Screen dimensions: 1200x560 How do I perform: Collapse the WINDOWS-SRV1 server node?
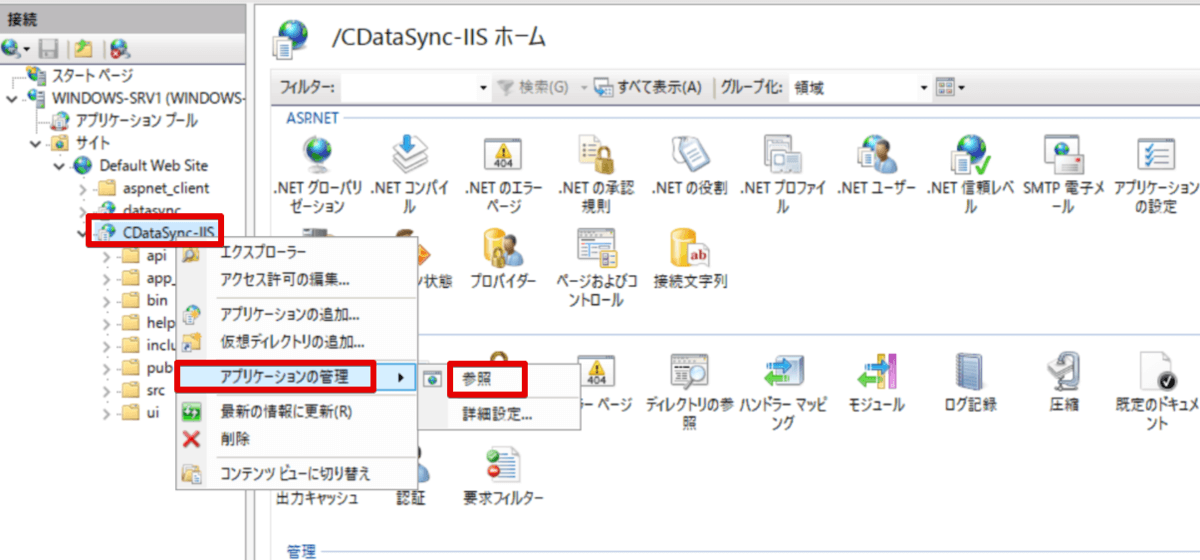coord(12,98)
